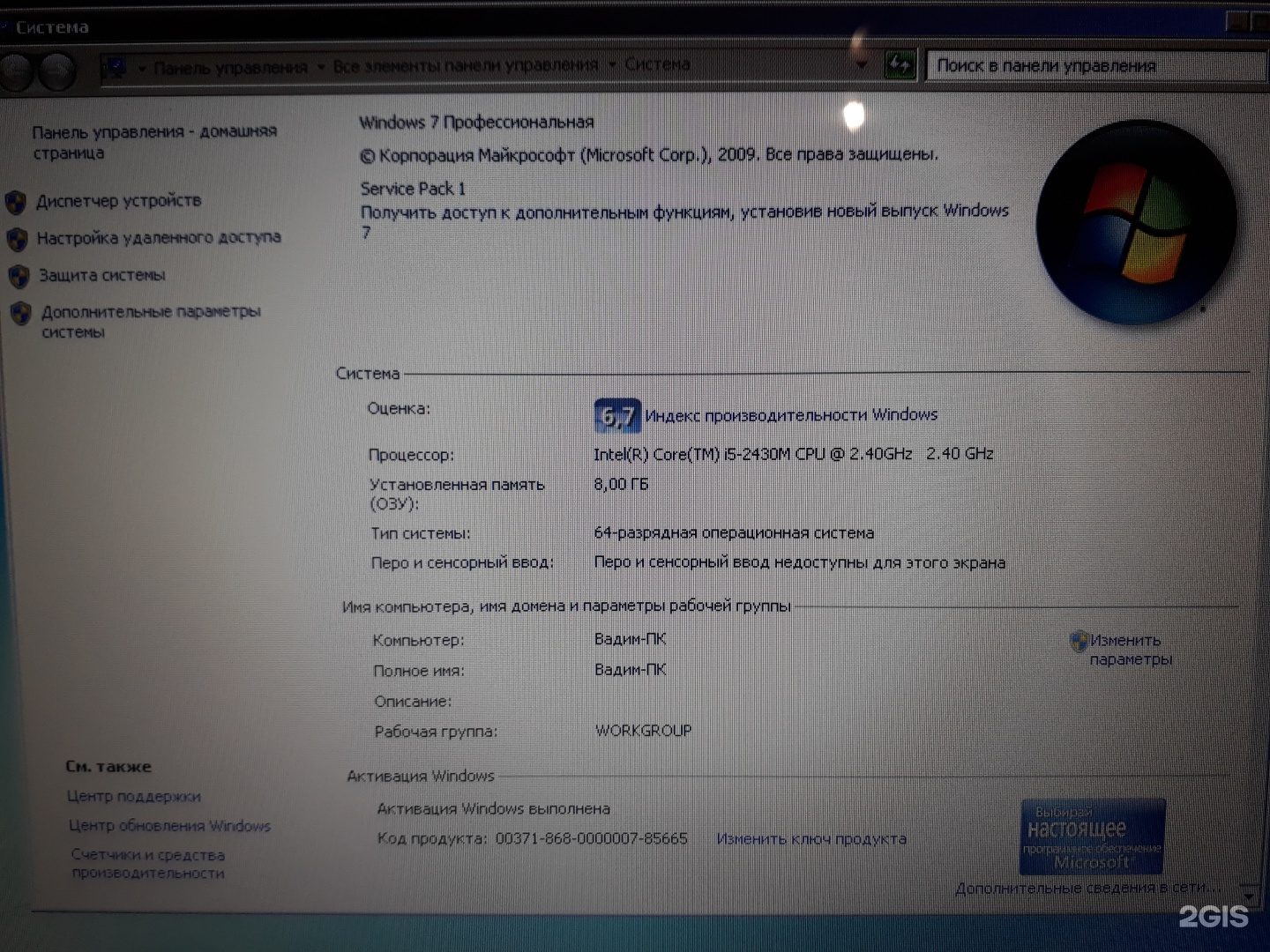1270x952 pixels.
Task: Click 'Вадим-ПК' value beside 'Полное имя'
Action: [630, 669]
